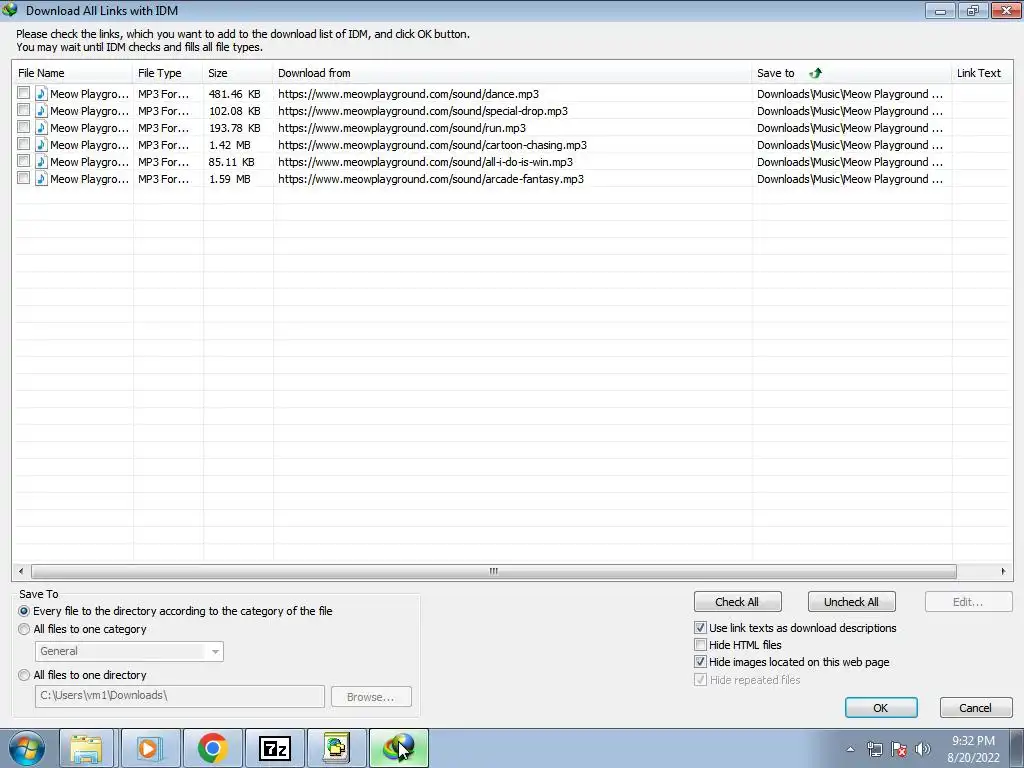Click the Internet Download Manager taskbar icon

(399, 748)
